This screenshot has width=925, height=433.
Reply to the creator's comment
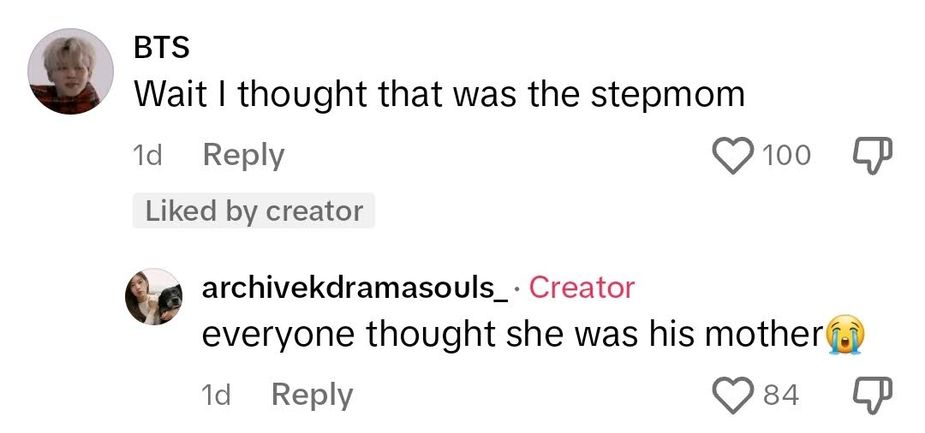(312, 395)
